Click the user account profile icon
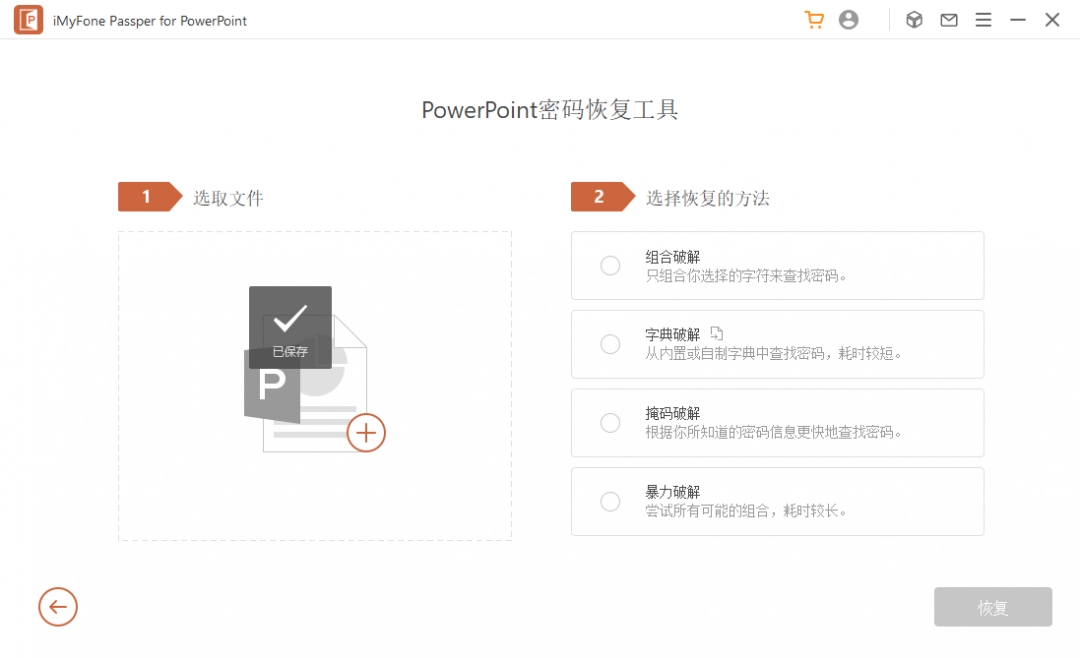Screen dimensions: 1080x658 849,19
